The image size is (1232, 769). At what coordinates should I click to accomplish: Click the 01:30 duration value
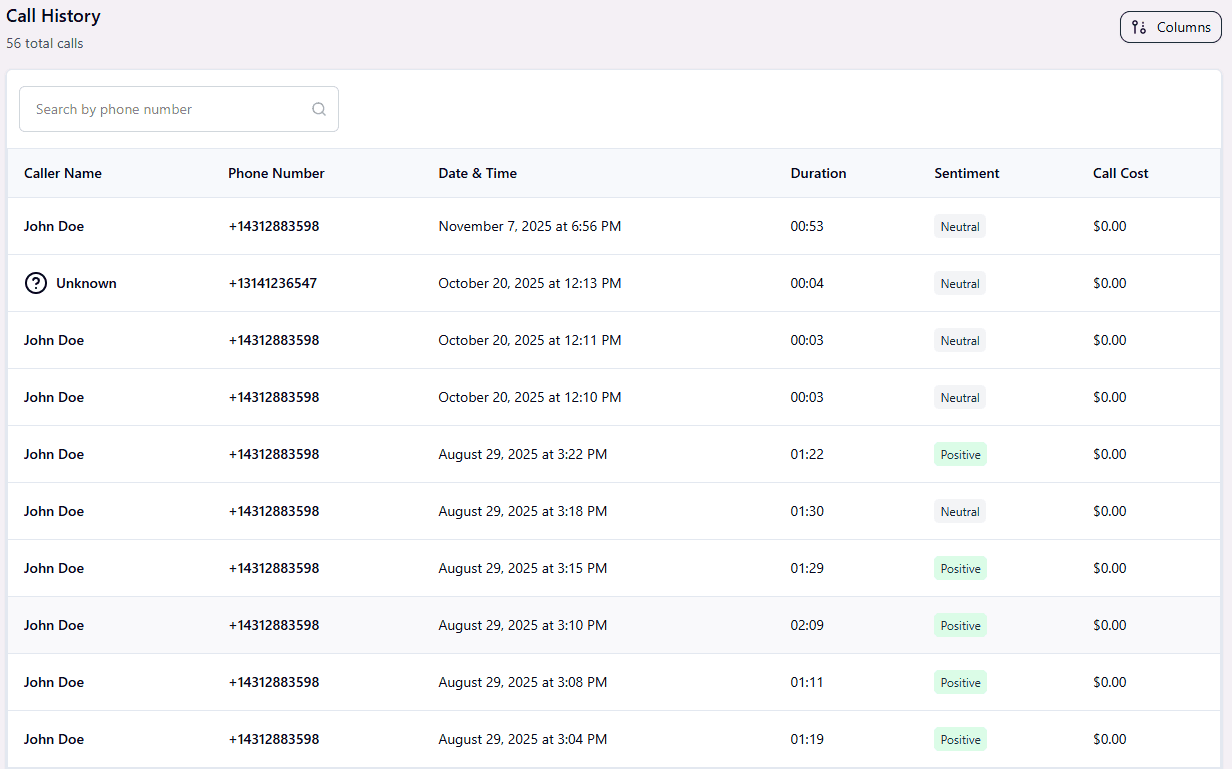tap(807, 511)
